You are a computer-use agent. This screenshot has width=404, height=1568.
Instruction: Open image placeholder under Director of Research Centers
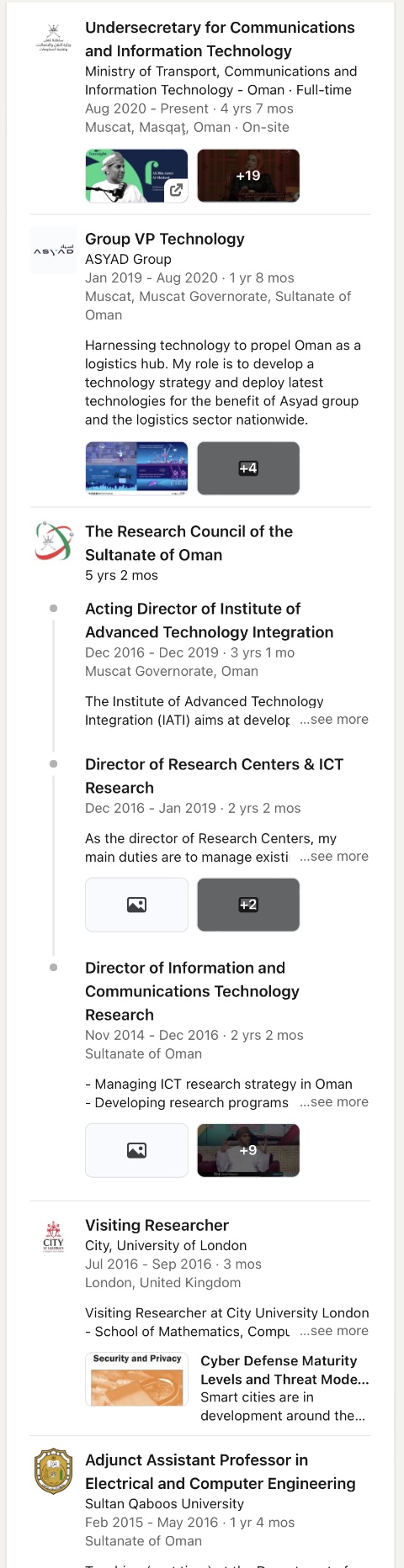coord(136,905)
